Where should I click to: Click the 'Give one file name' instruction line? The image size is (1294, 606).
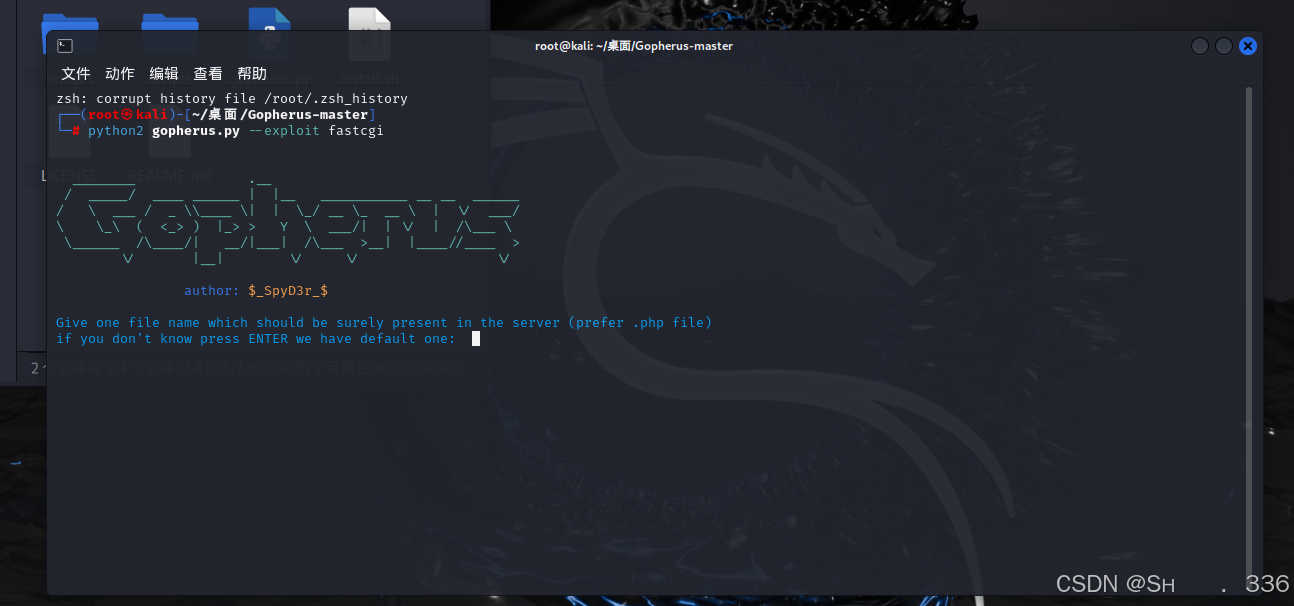click(384, 323)
